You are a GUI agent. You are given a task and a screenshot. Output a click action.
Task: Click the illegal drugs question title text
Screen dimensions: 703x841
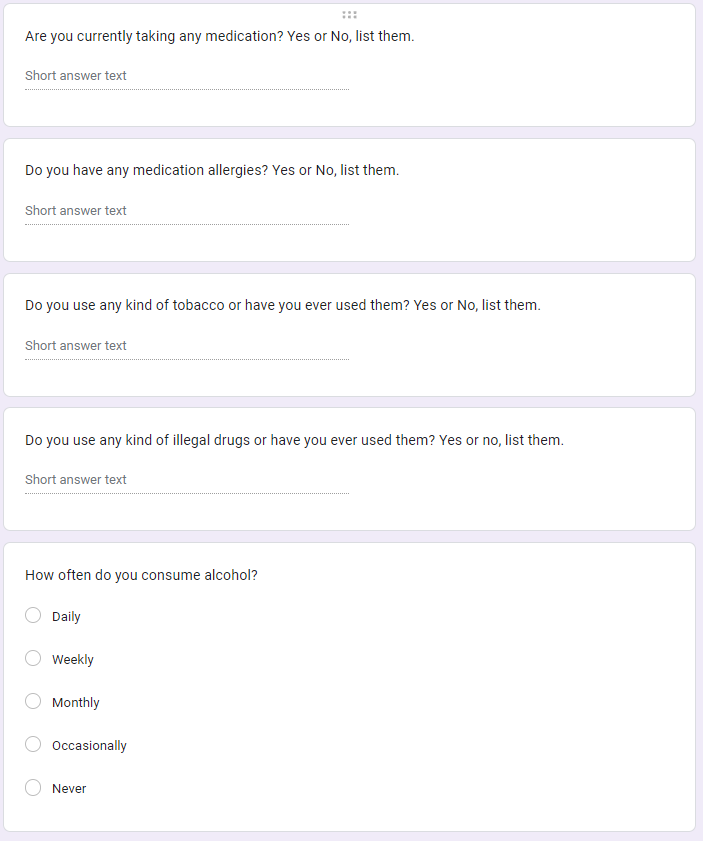coord(294,440)
